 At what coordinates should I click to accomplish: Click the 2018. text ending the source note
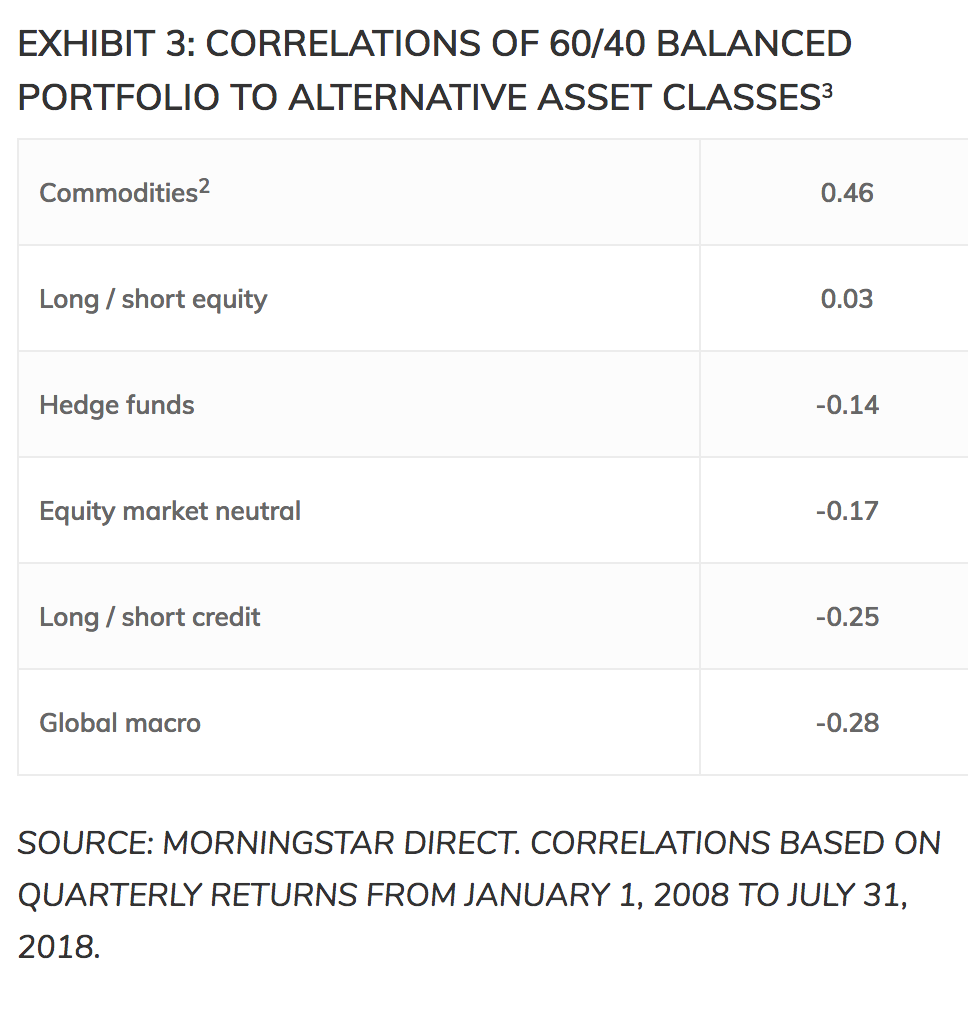[59, 947]
